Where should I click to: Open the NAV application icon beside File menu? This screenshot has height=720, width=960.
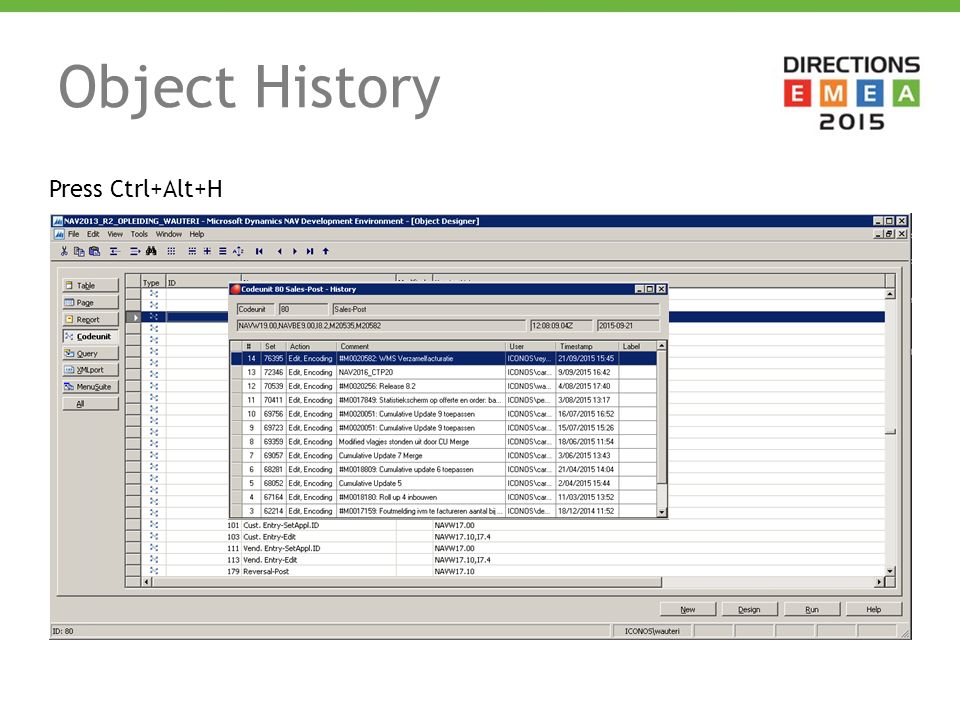[x=59, y=234]
